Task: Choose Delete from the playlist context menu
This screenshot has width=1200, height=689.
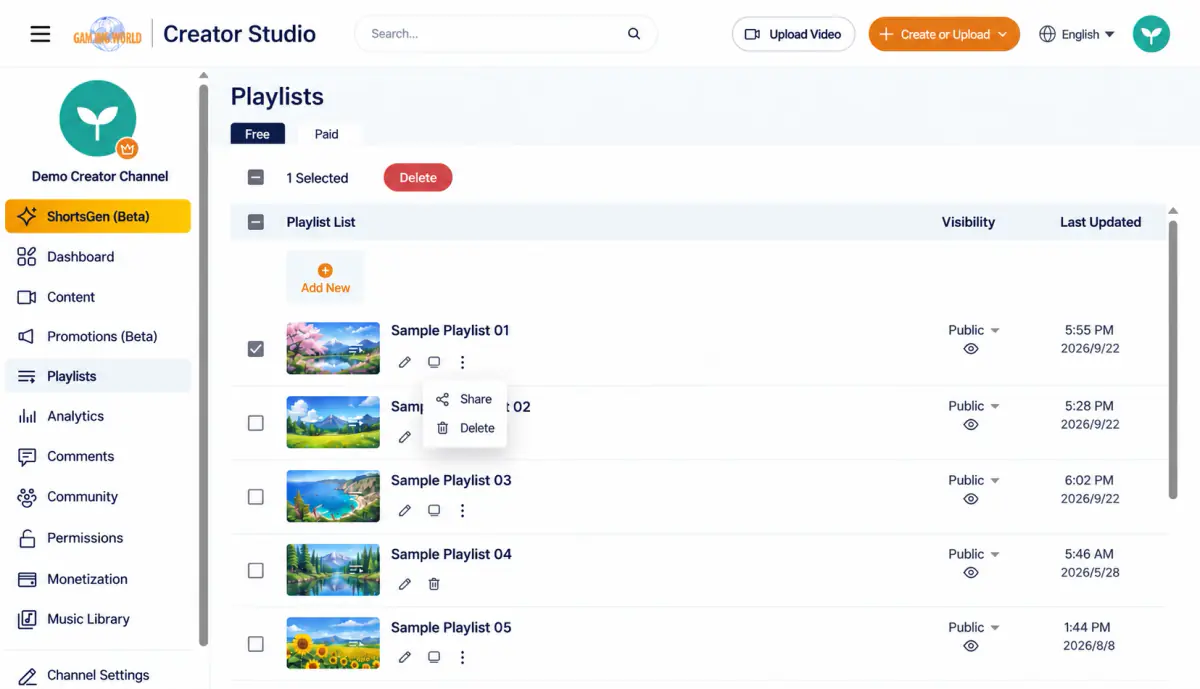Action: tap(465, 428)
